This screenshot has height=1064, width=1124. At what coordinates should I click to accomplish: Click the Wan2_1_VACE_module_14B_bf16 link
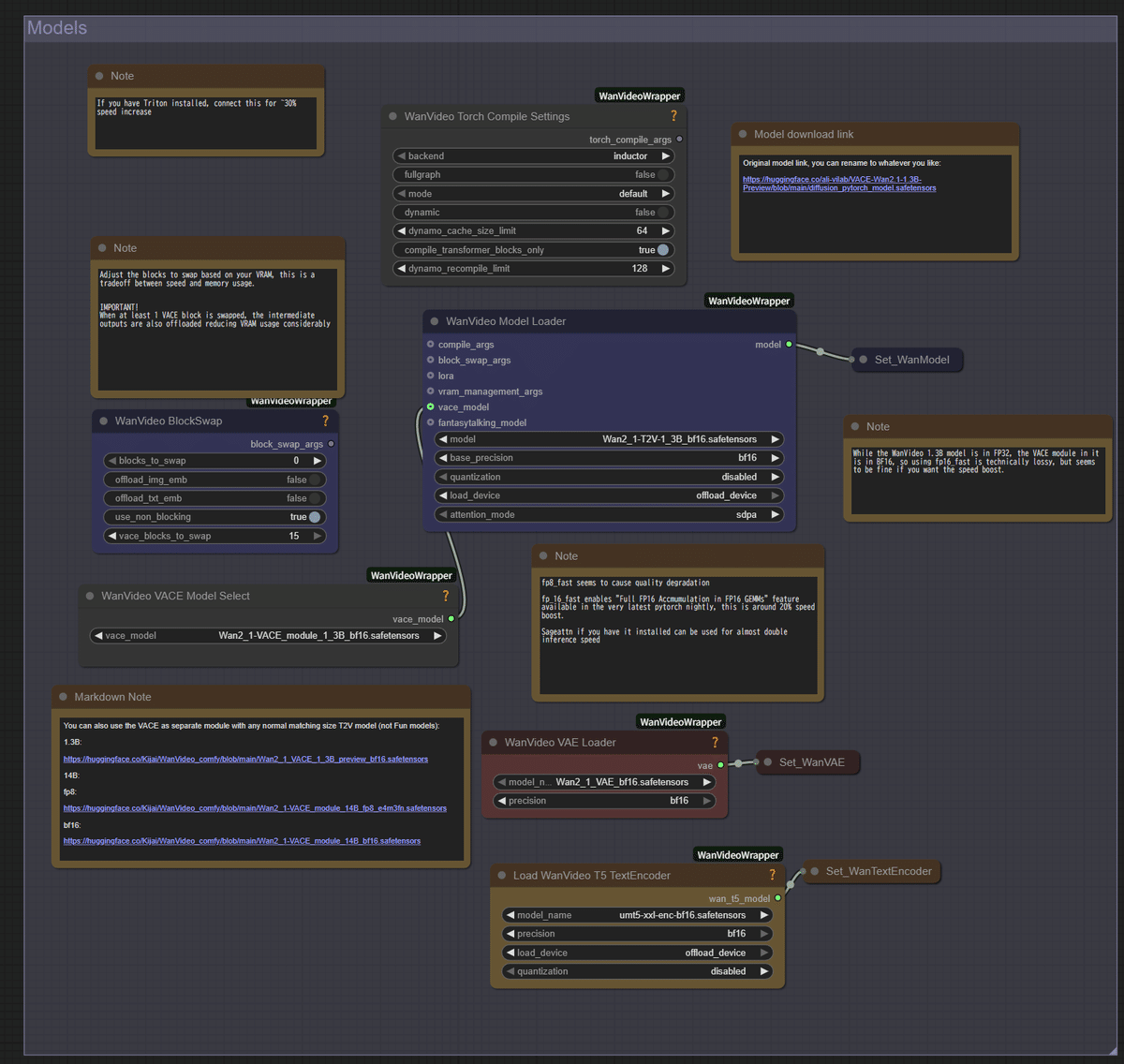tap(241, 840)
